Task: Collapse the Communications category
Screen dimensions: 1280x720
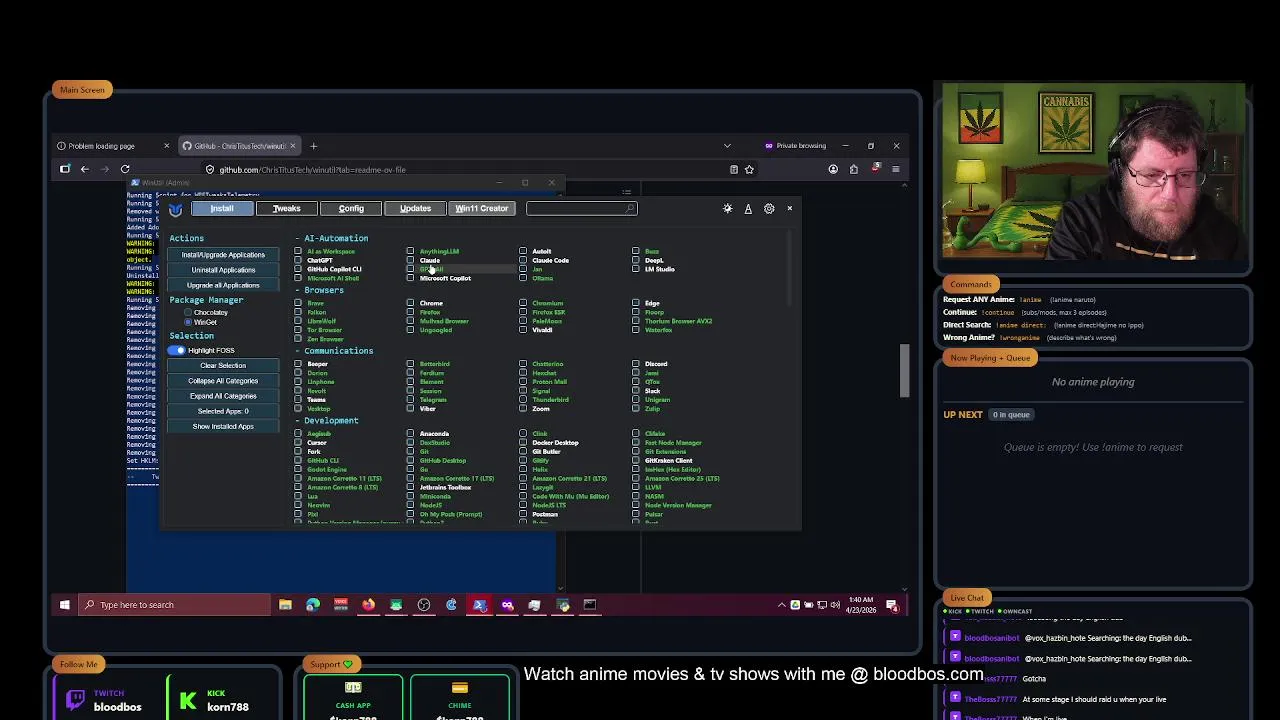Action: click(x=334, y=351)
